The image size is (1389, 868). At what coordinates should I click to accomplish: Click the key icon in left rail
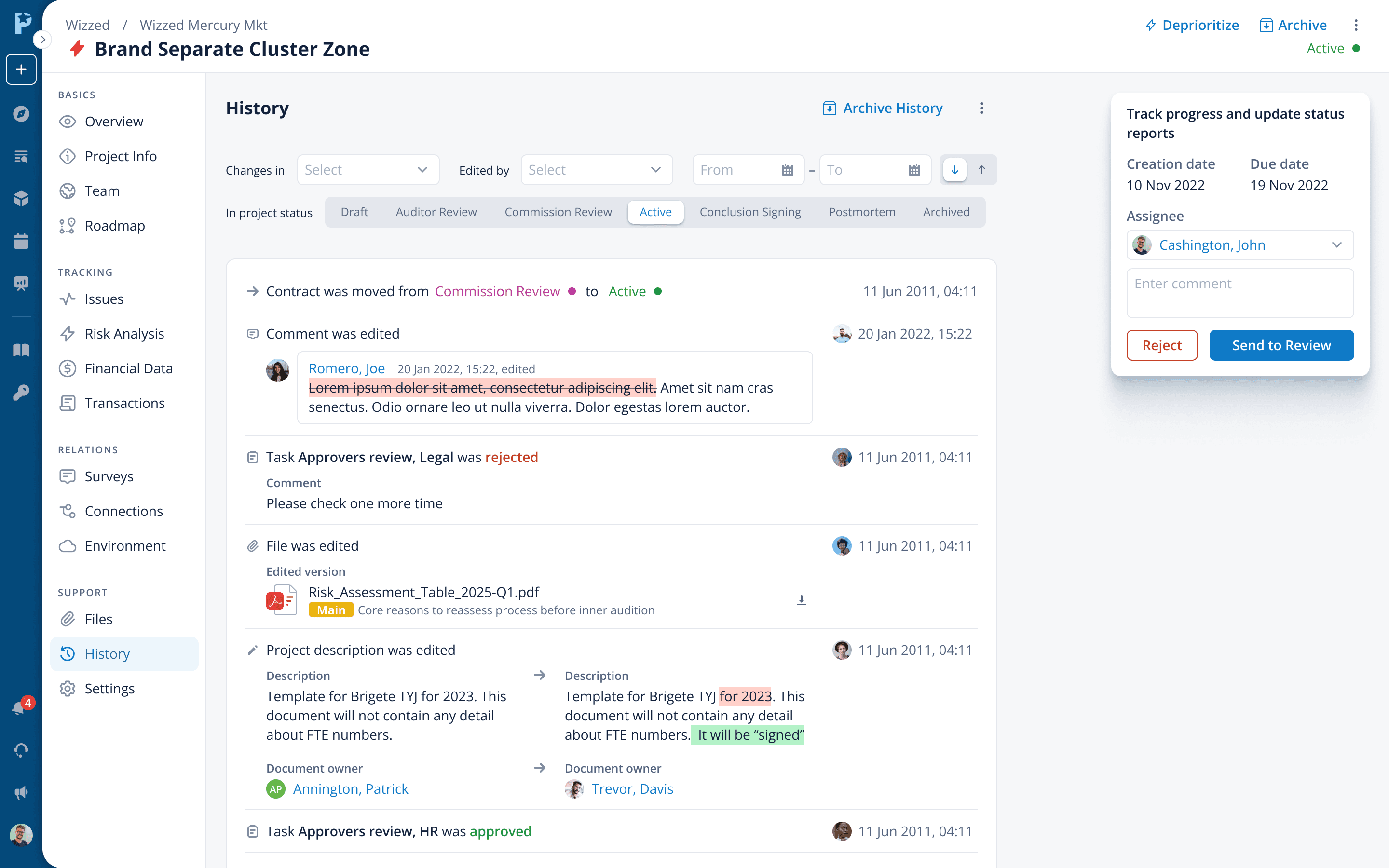pos(21,393)
